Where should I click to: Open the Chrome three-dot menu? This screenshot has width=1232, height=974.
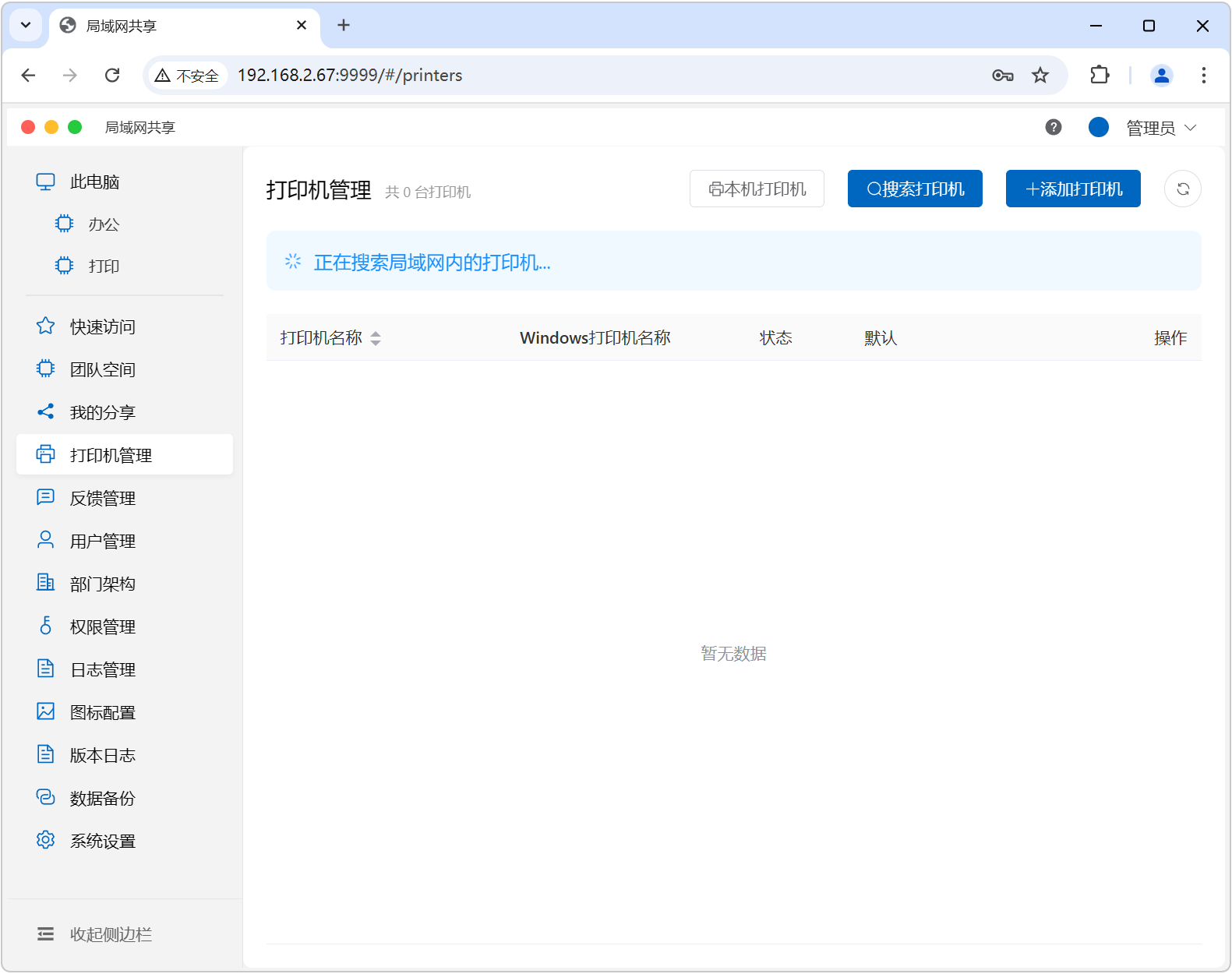(x=1204, y=75)
